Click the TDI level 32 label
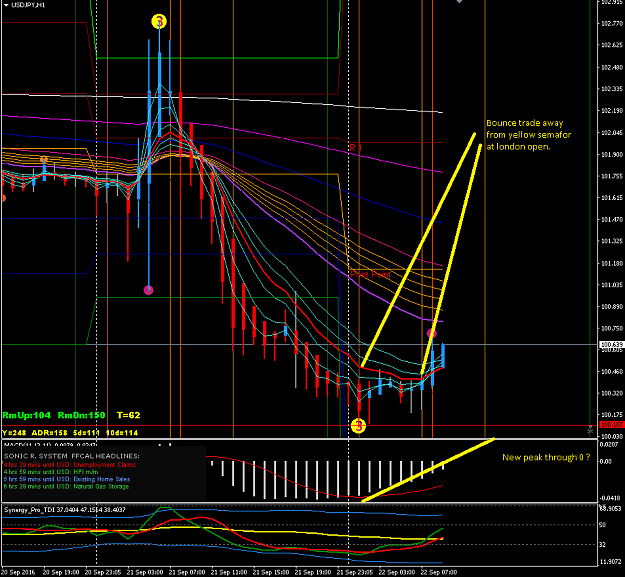Viewport: 625px width, 577px height. (x=603, y=544)
